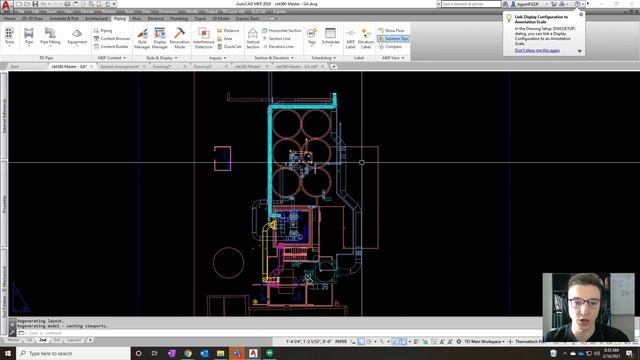Select the 2nd layout tab

pyautogui.click(x=42, y=340)
